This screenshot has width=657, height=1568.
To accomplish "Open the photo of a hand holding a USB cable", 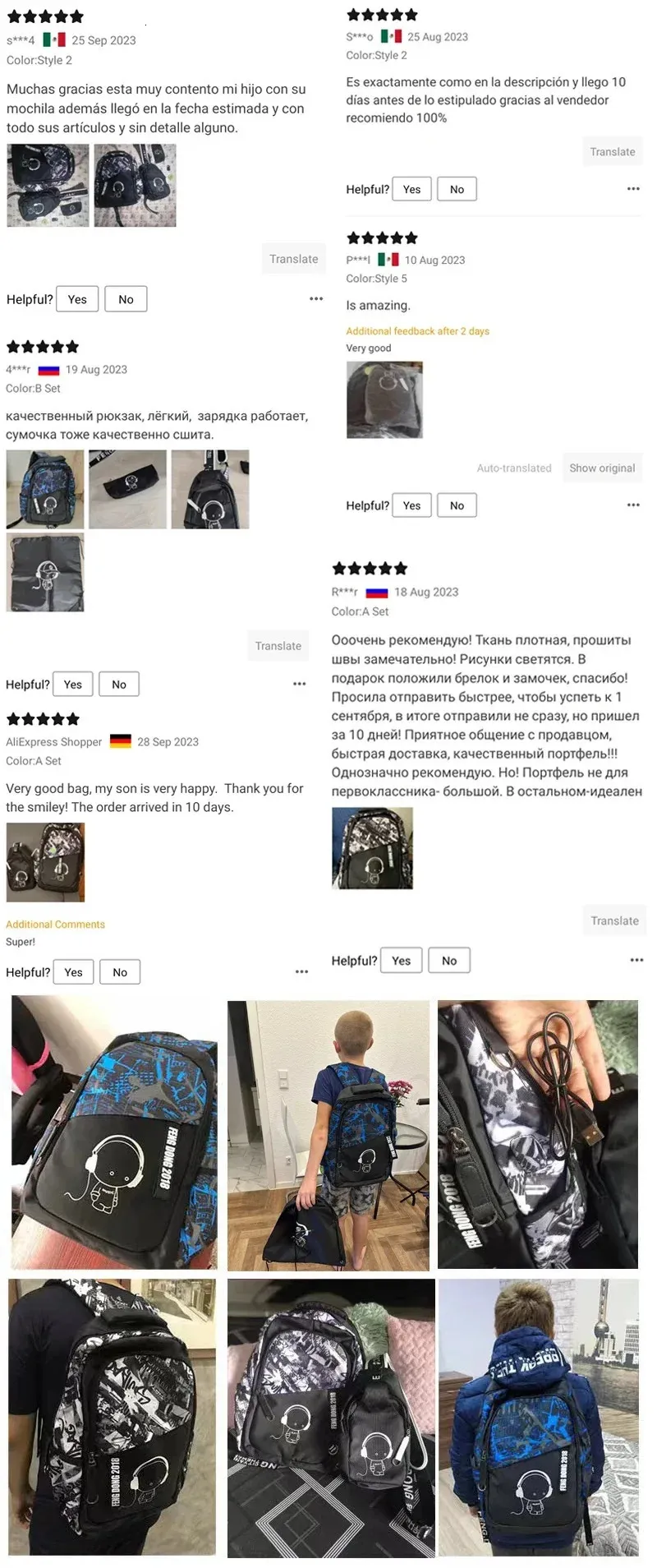I will (x=538, y=1134).
